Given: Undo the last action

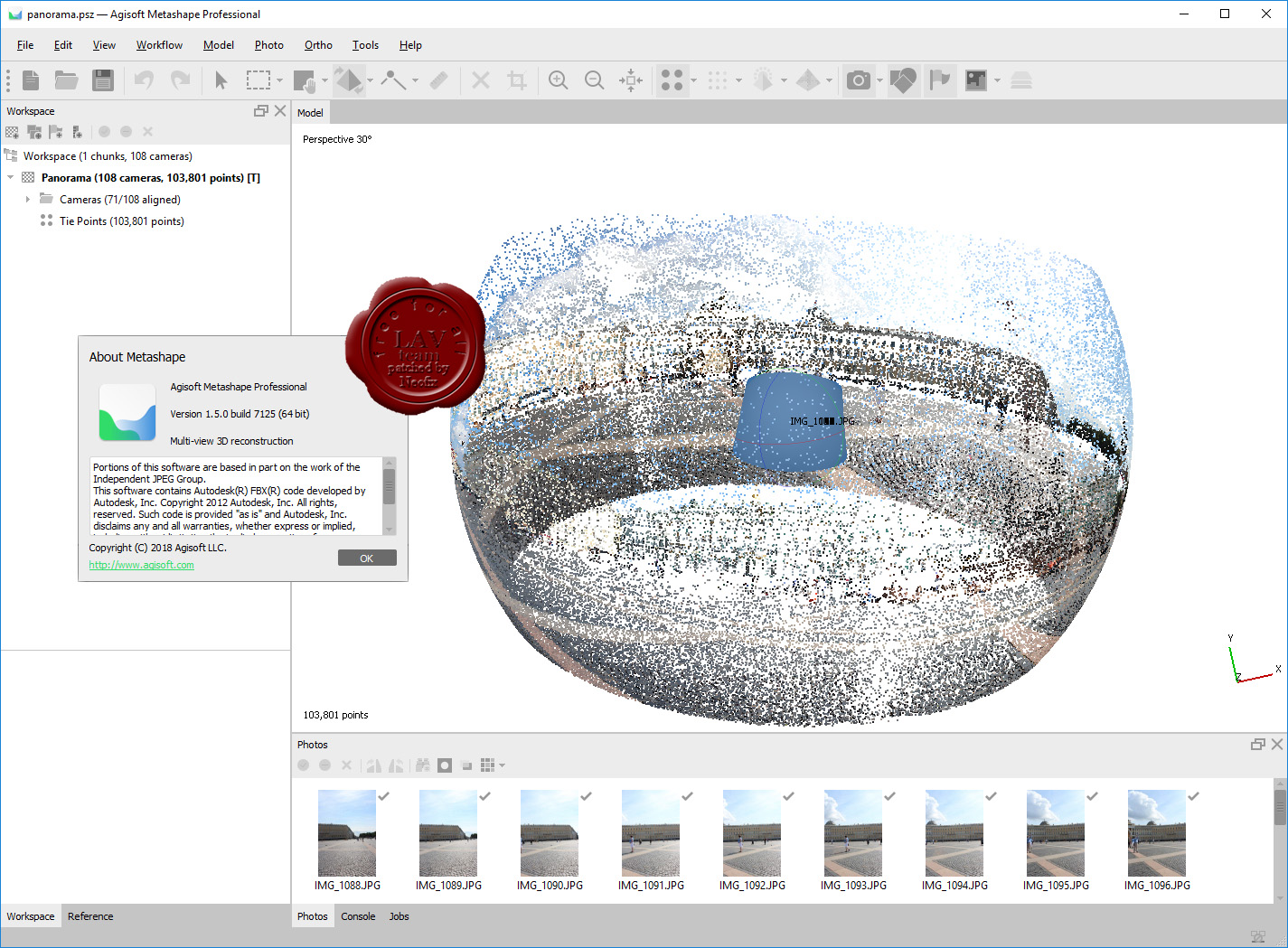Looking at the screenshot, I should (144, 80).
